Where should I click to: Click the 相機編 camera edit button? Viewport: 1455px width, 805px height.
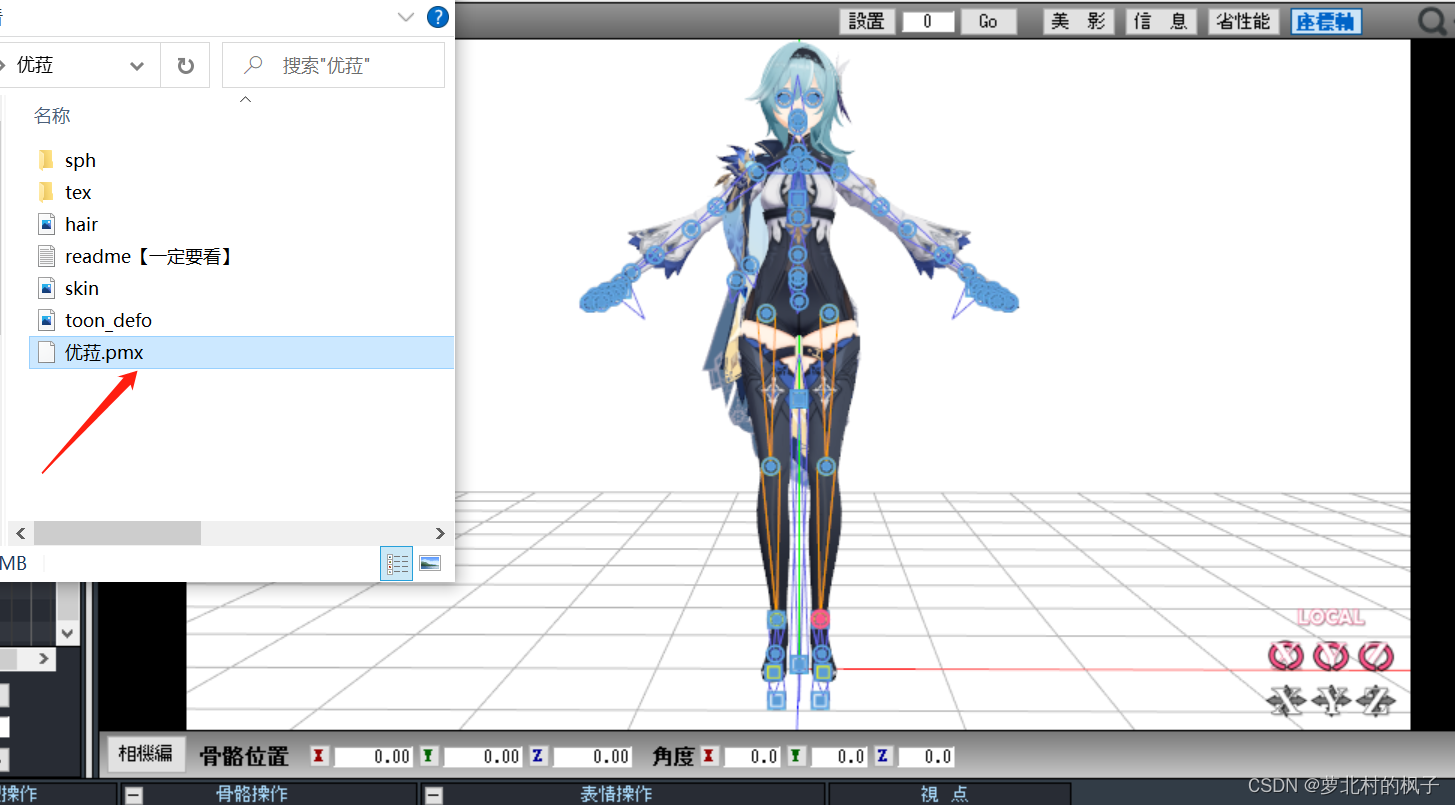tap(146, 754)
